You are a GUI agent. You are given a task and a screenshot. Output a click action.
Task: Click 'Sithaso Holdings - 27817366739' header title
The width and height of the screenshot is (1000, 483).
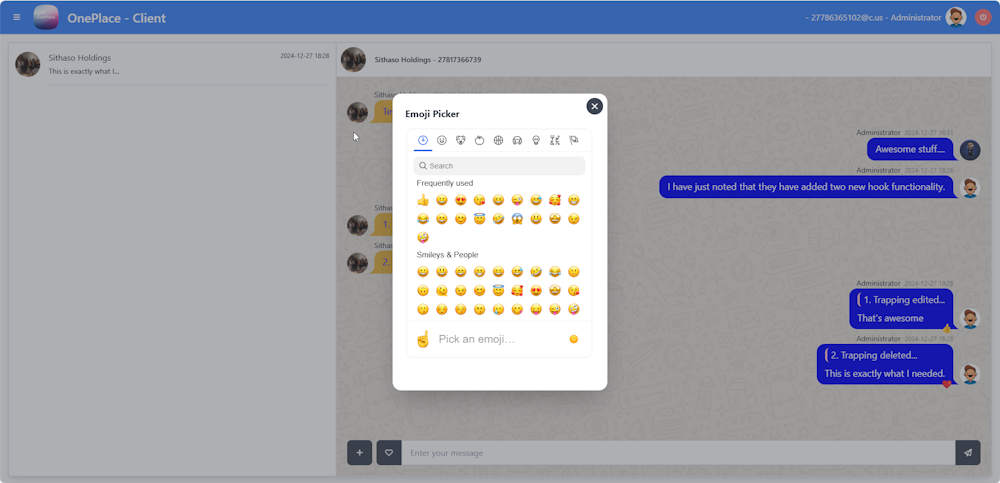[428, 60]
